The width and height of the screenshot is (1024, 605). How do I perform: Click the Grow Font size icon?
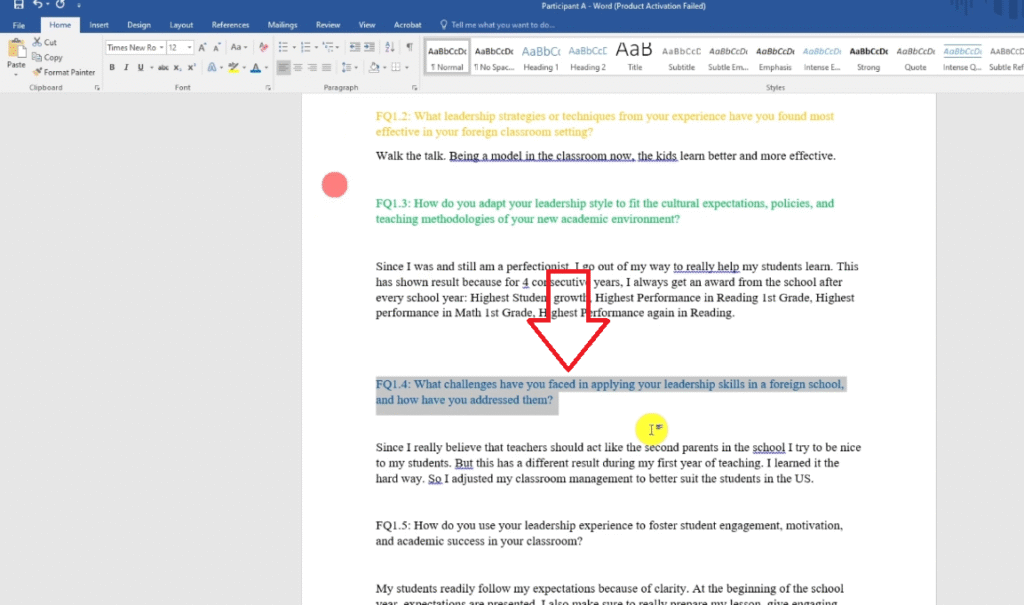(203, 47)
